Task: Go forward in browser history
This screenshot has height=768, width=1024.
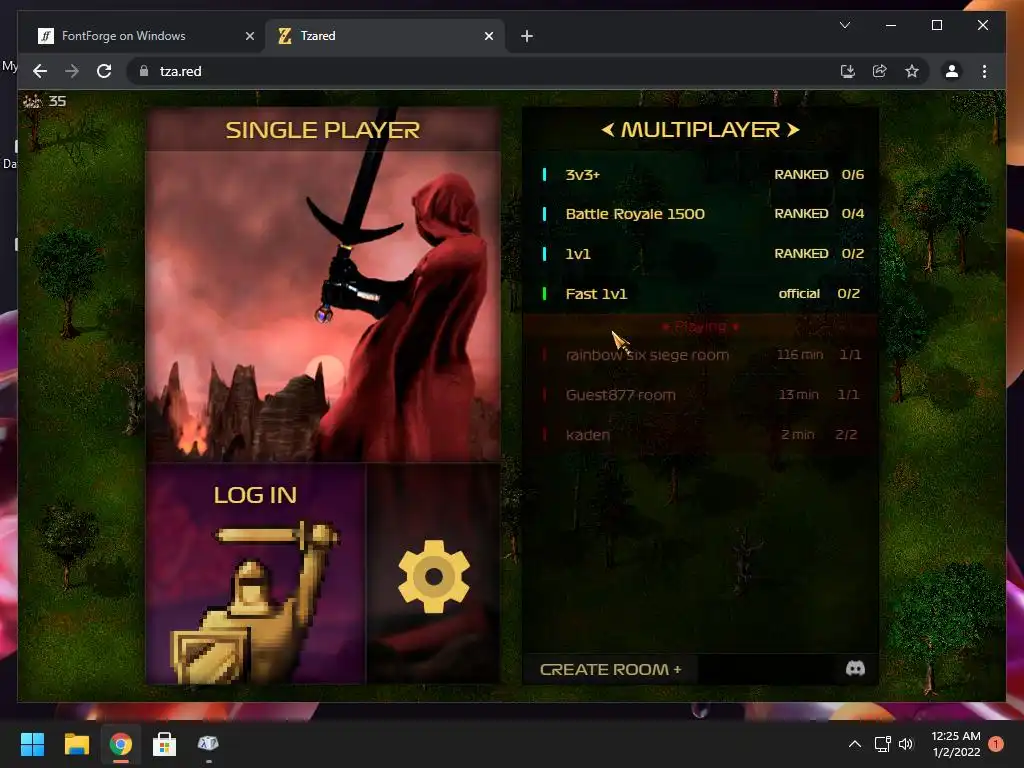Action: (72, 71)
